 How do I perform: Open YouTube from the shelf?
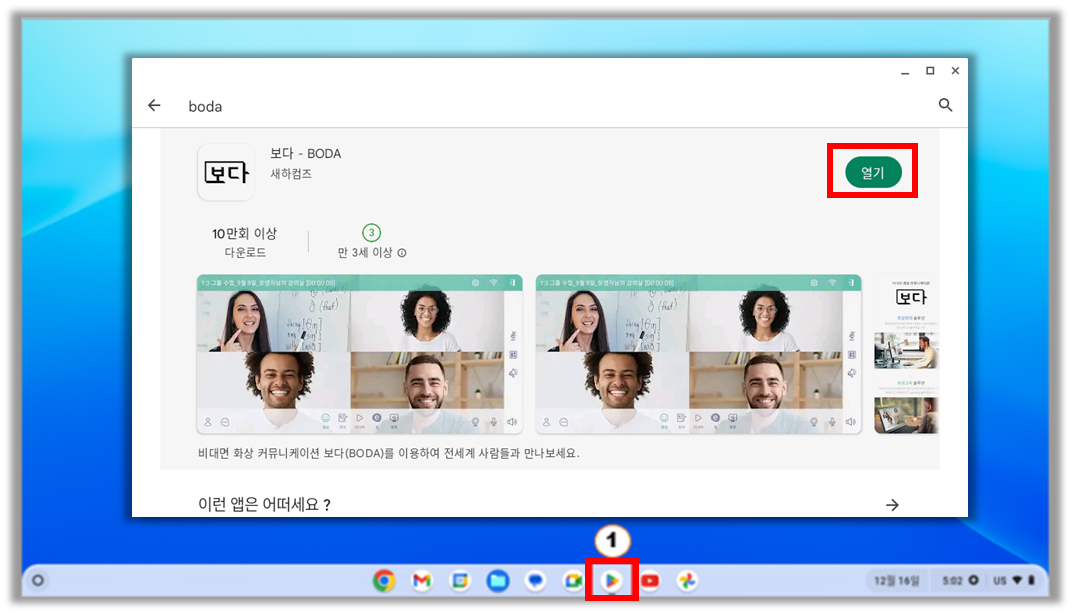(x=649, y=581)
